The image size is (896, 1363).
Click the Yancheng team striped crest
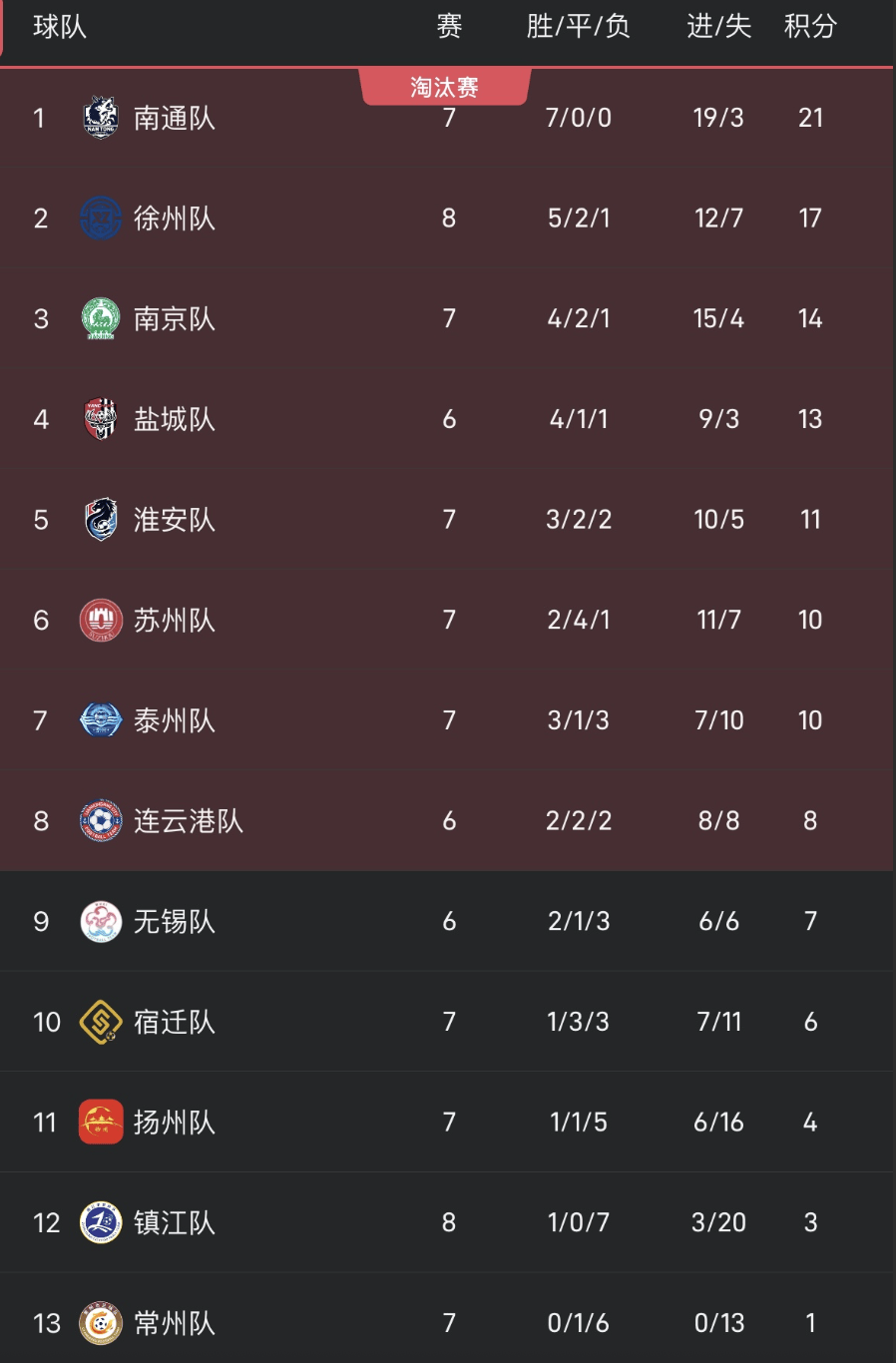(101, 419)
